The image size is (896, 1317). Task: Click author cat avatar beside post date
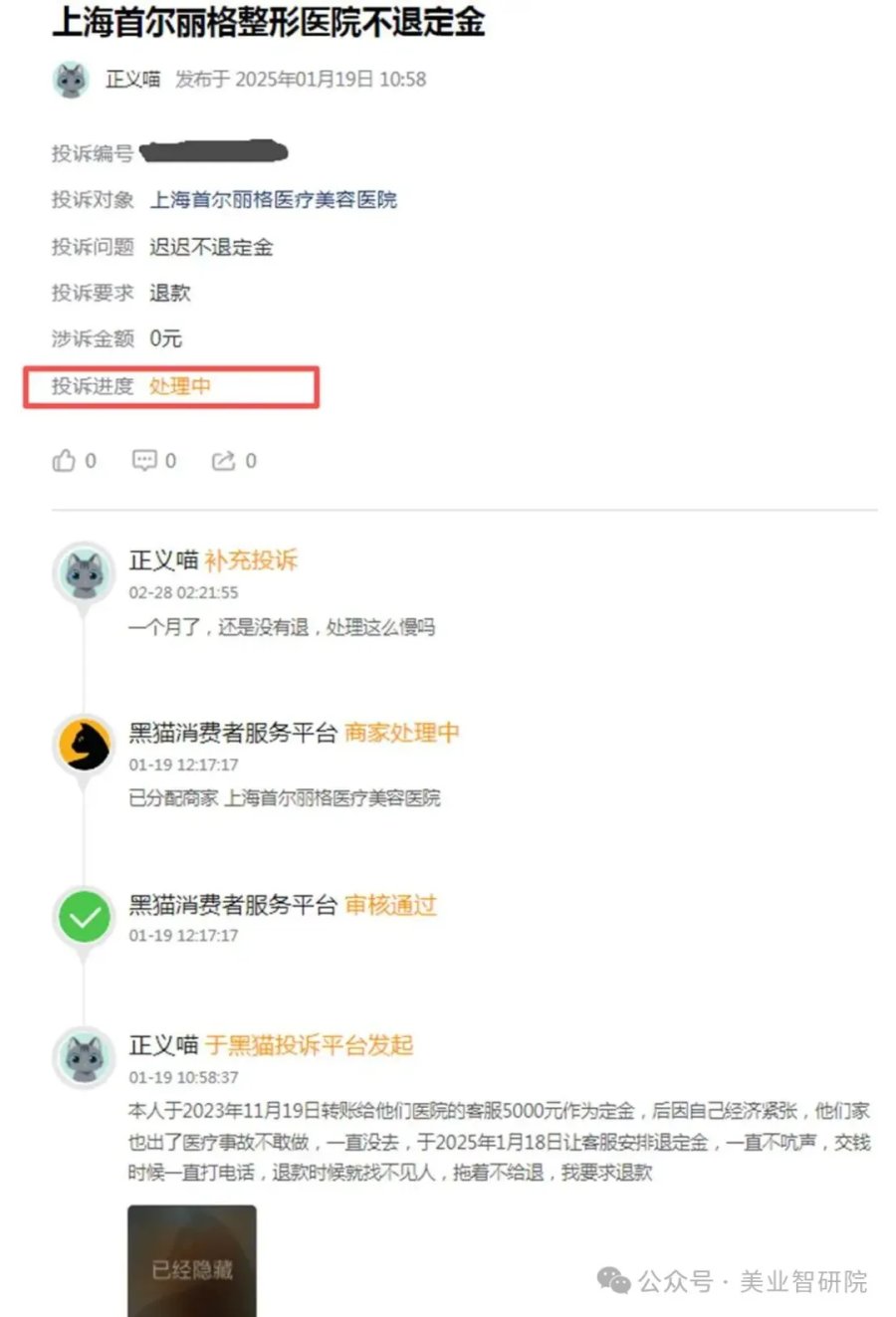click(71, 80)
